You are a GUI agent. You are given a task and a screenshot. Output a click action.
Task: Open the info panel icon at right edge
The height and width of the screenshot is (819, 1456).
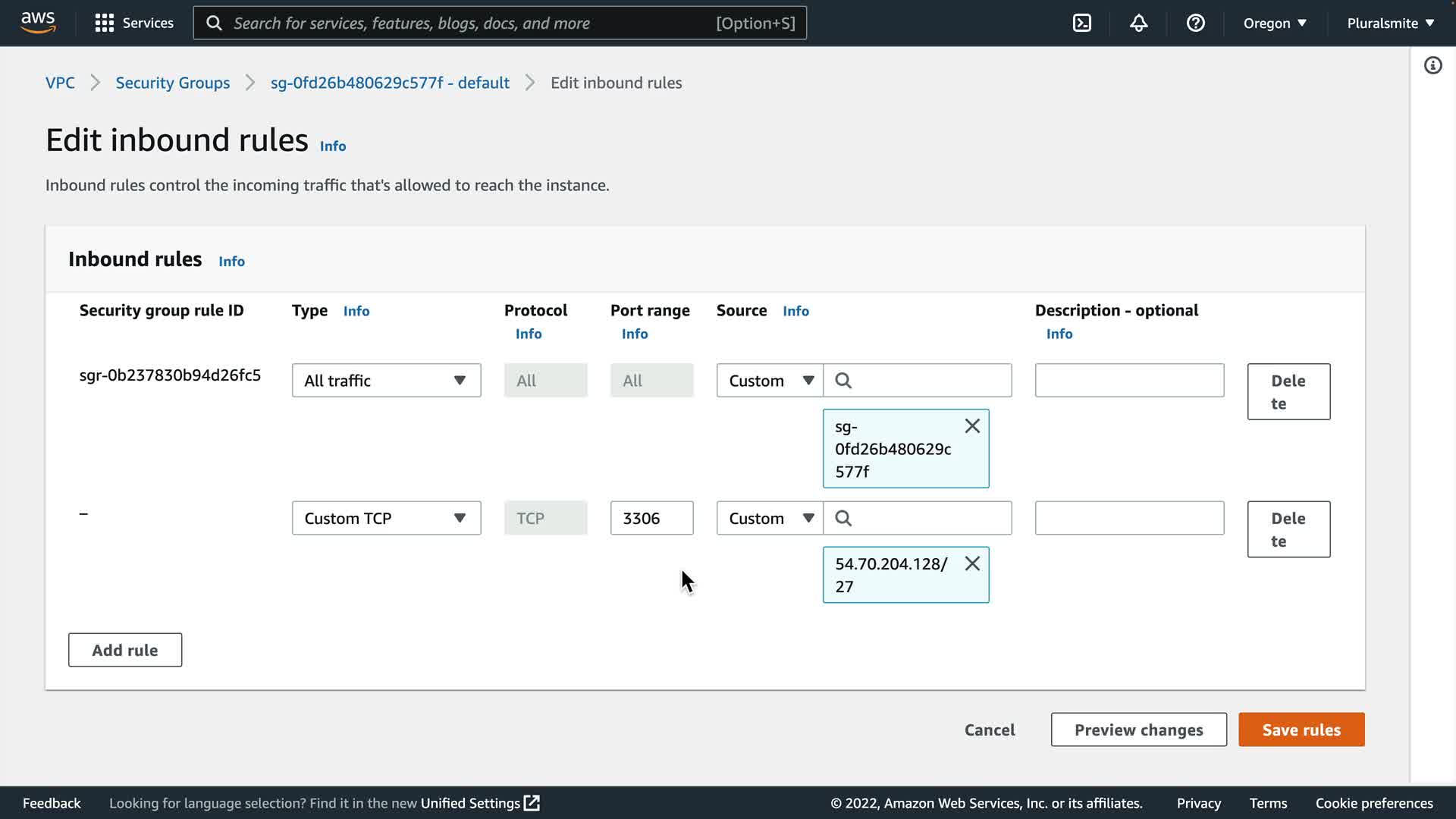(1432, 65)
